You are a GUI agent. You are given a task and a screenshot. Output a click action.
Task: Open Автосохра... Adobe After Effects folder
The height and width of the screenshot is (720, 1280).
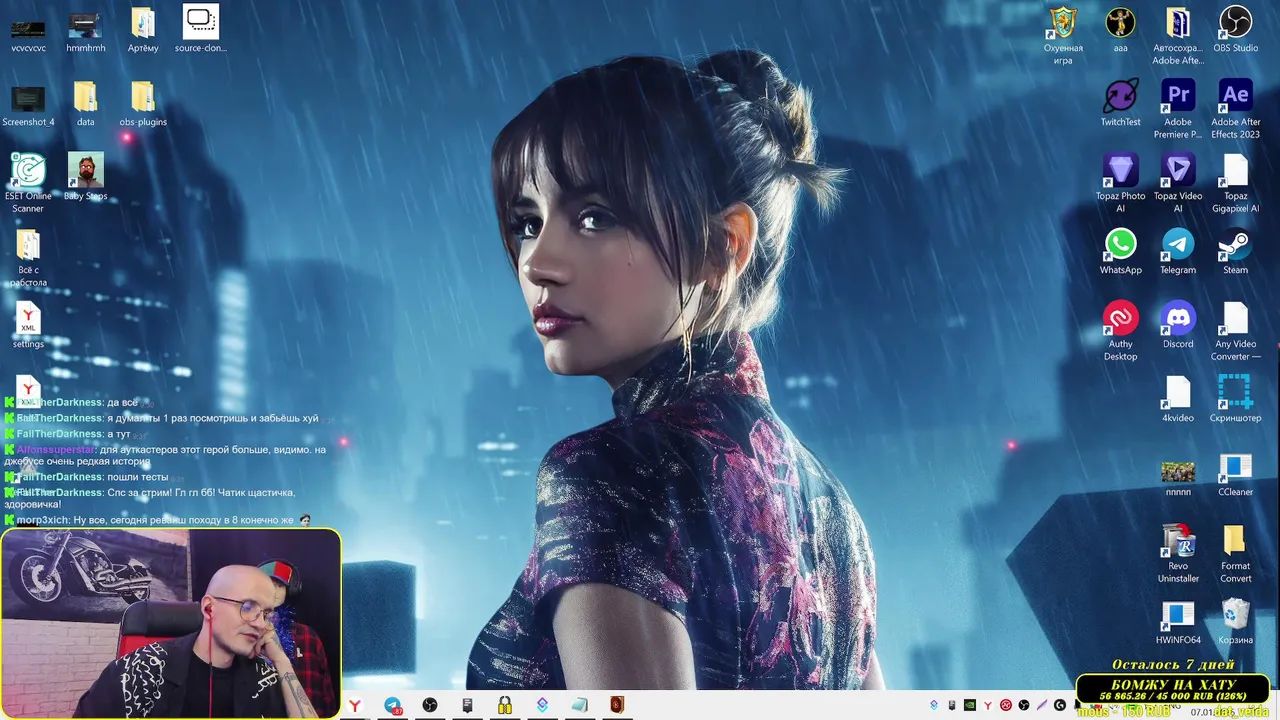1178,35
